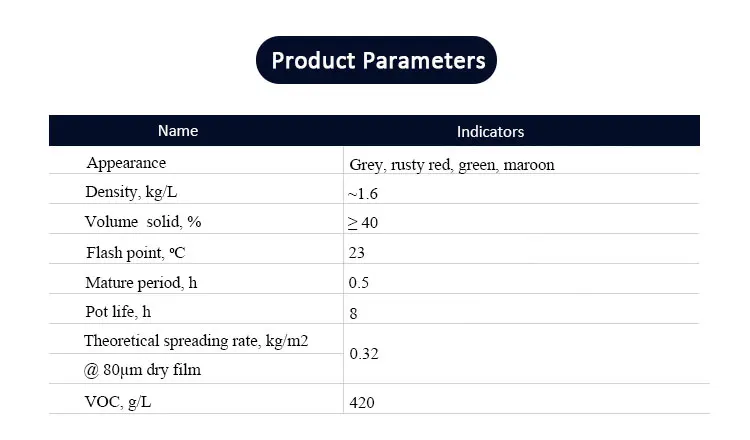
Task: Select the Name column header
Action: [178, 131]
